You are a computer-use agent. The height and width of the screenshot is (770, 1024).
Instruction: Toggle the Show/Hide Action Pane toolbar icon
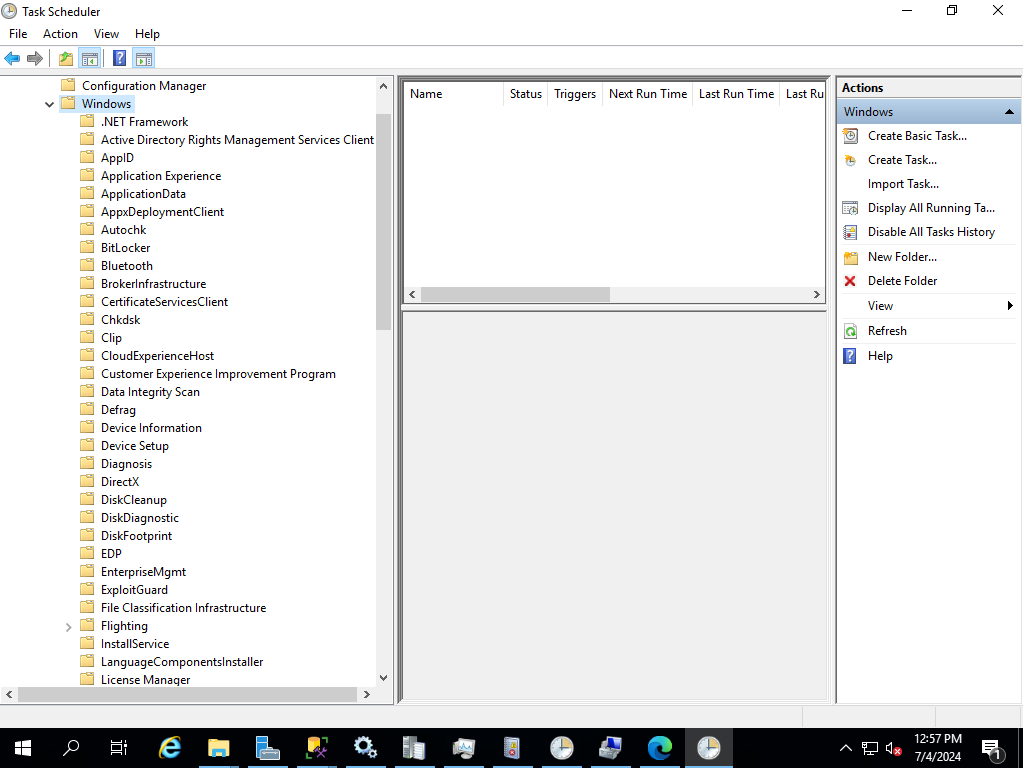[x=144, y=59]
